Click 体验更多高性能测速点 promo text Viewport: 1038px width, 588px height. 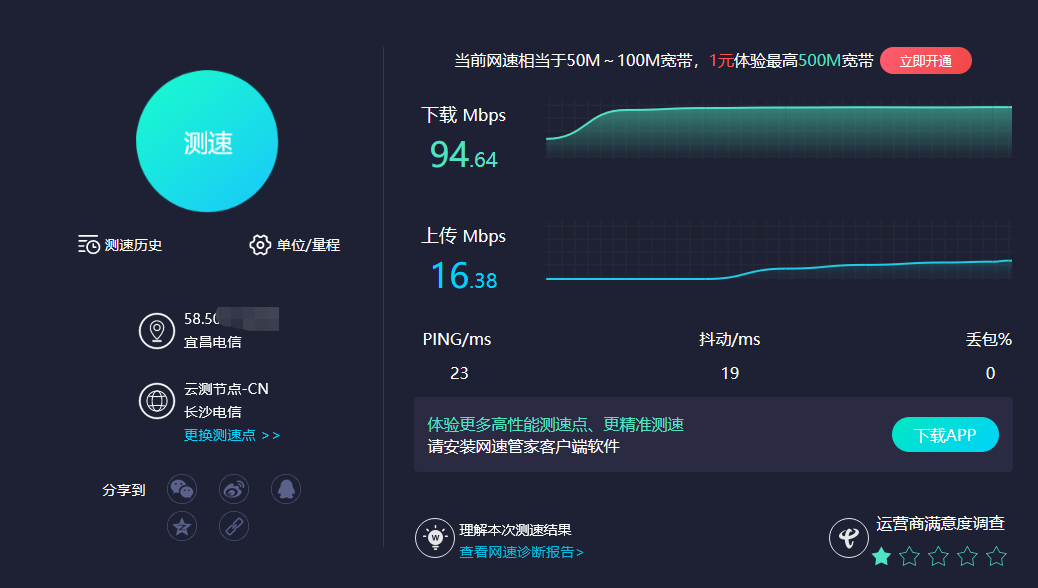coord(555,424)
